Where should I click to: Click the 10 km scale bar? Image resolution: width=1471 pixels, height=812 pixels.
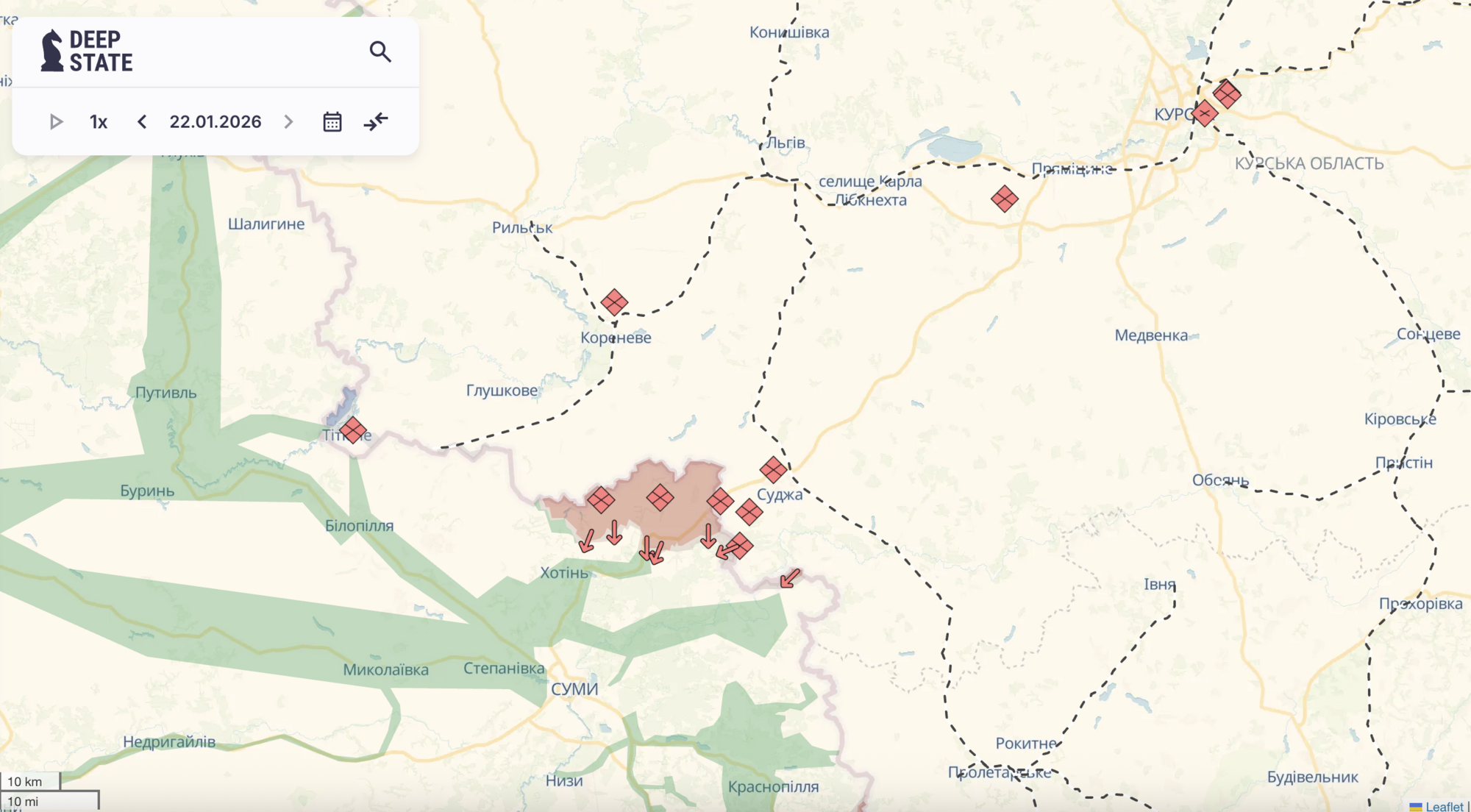click(x=29, y=781)
